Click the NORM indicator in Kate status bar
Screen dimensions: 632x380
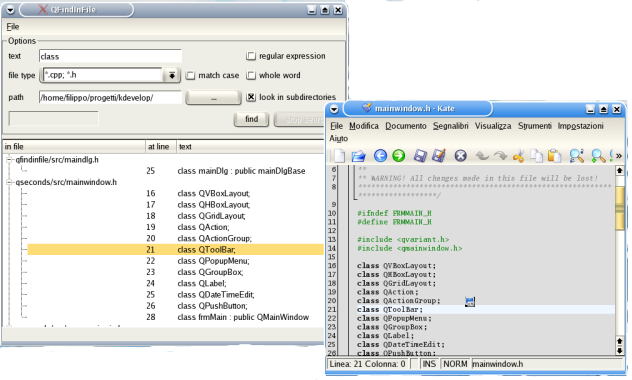click(x=455, y=364)
